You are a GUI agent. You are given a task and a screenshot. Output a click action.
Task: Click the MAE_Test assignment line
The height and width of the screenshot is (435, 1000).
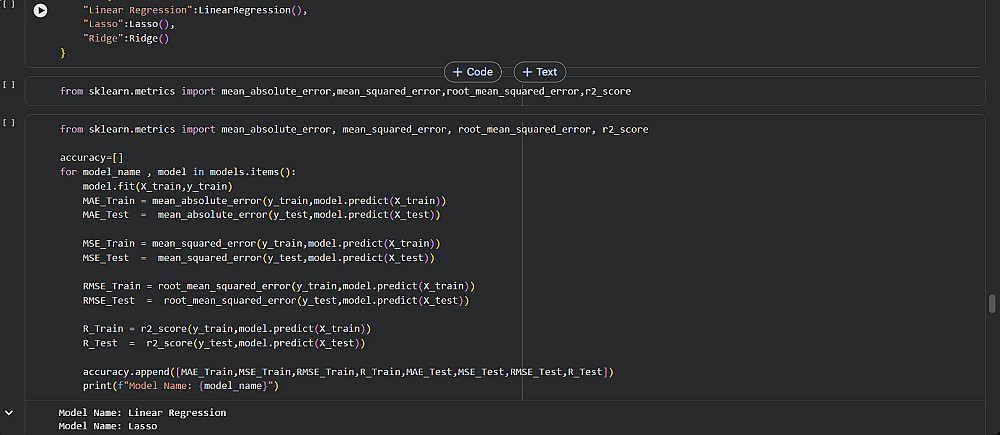261,215
